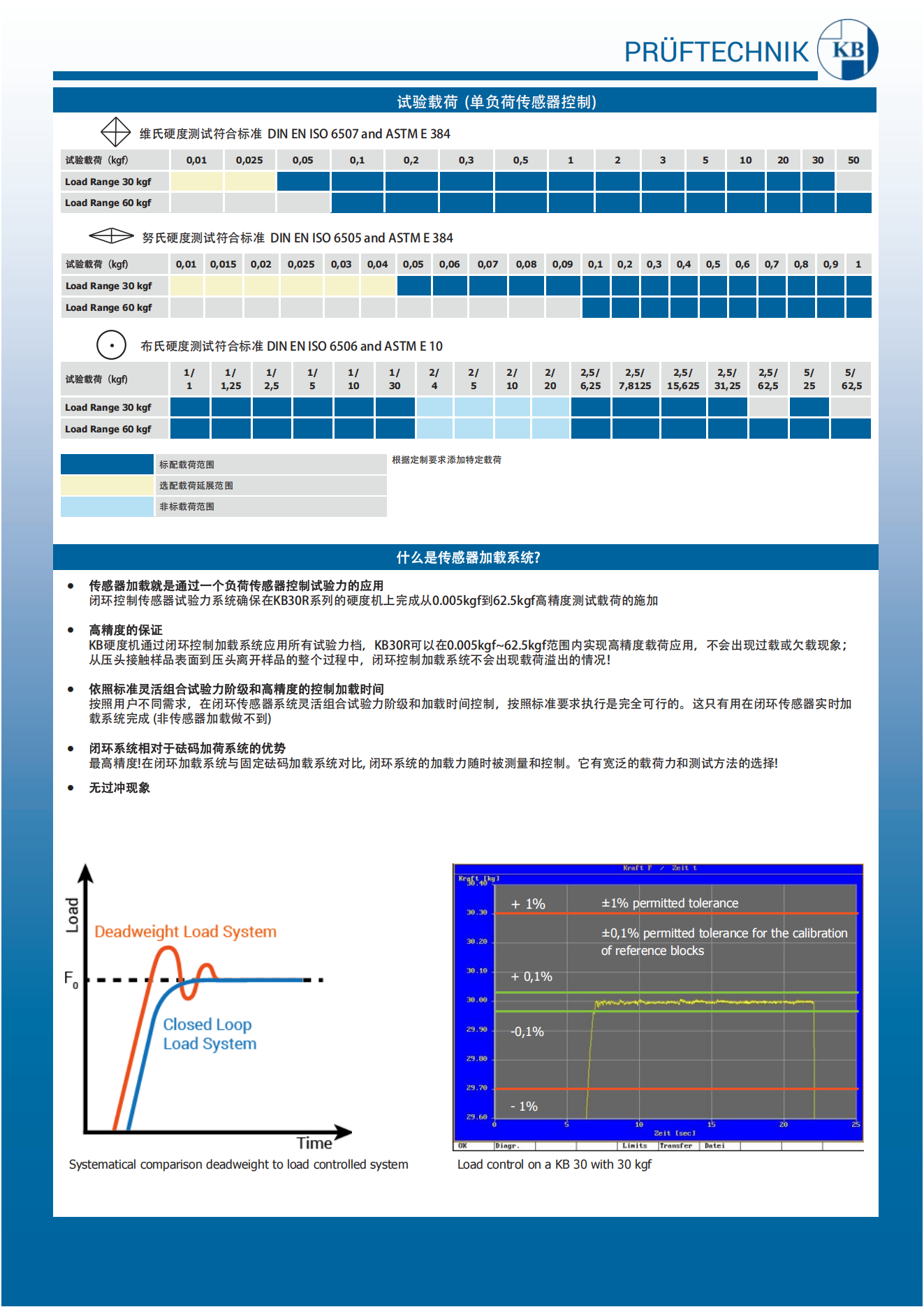The image size is (924, 1307).
Task: Click the light blue legend swatch
Action: point(107,506)
